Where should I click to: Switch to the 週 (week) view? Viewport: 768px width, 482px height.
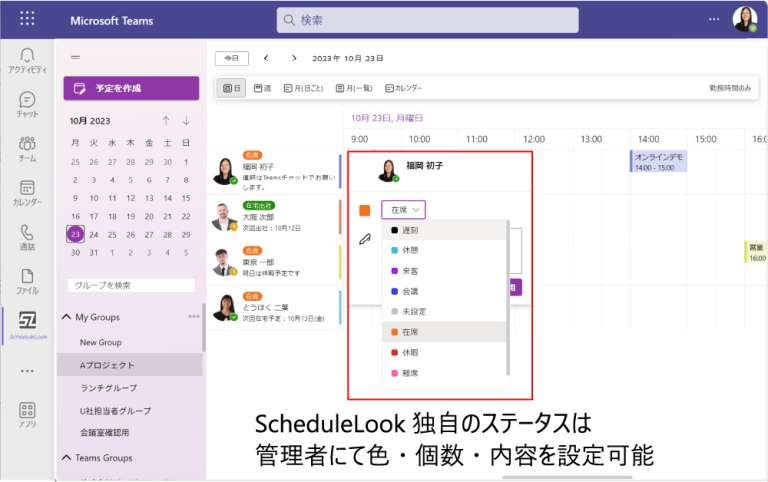point(262,88)
